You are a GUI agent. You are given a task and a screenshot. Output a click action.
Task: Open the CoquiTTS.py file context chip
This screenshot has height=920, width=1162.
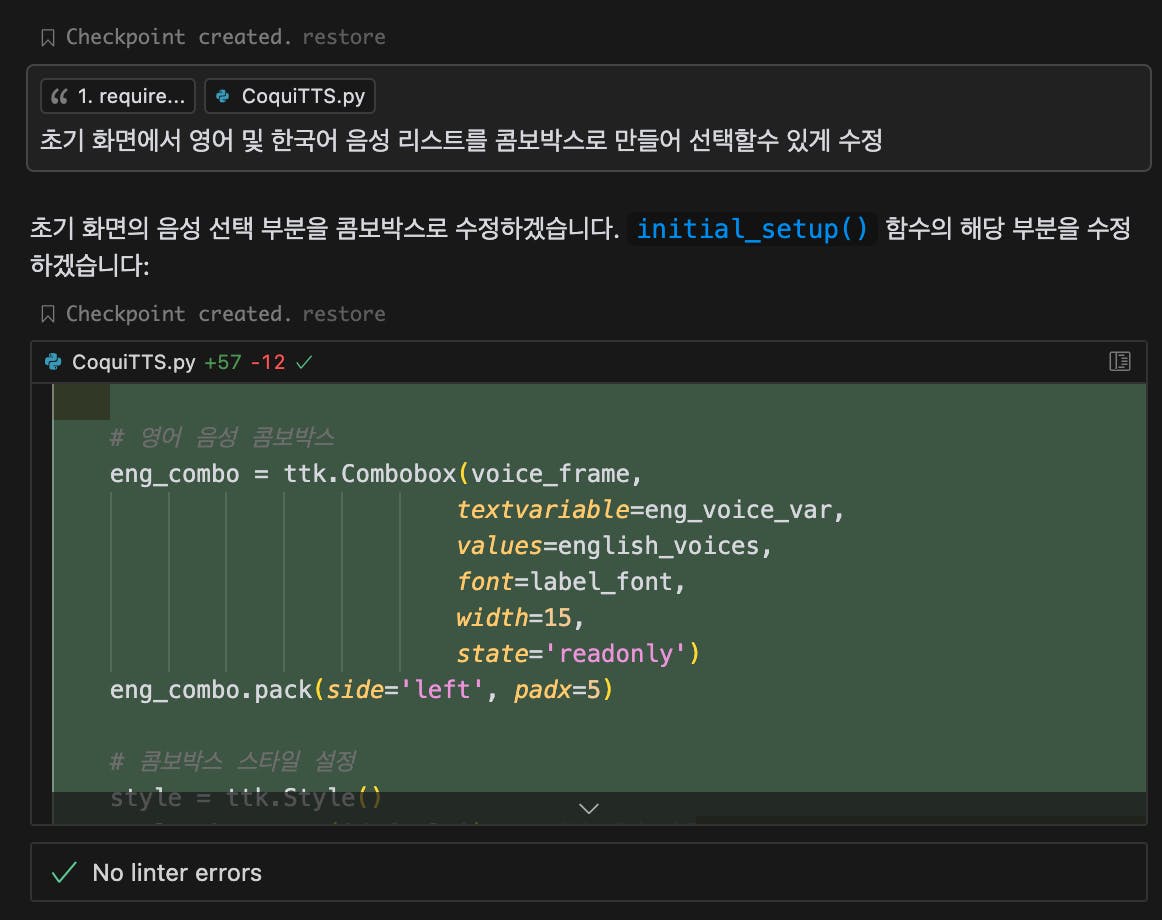[x=290, y=96]
